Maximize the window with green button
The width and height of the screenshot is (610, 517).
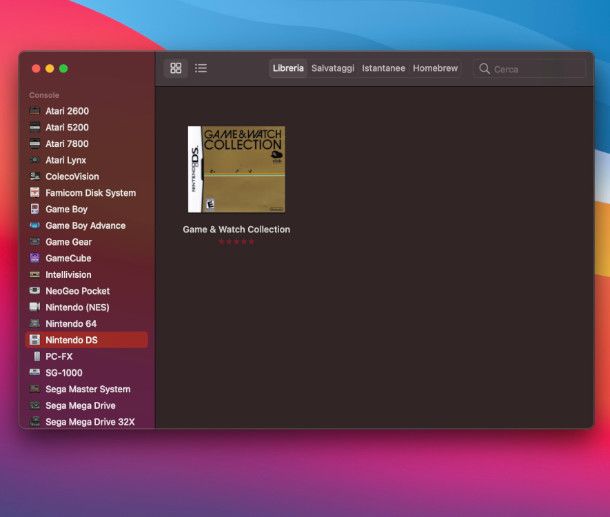63,69
